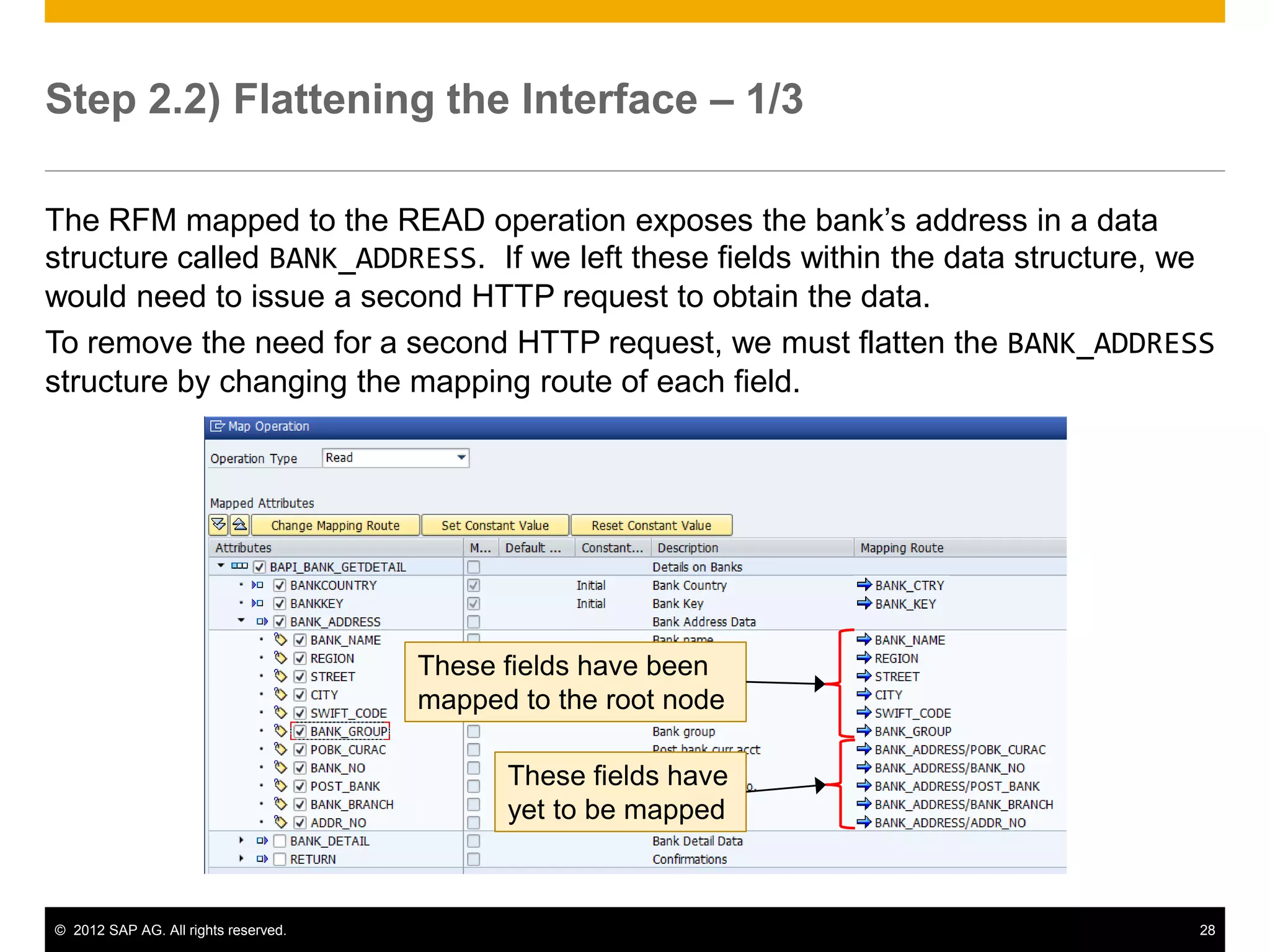Viewport: 1270px width, 952px height.
Task: Click the tag icon next to BANK_NO
Action: click(x=281, y=767)
